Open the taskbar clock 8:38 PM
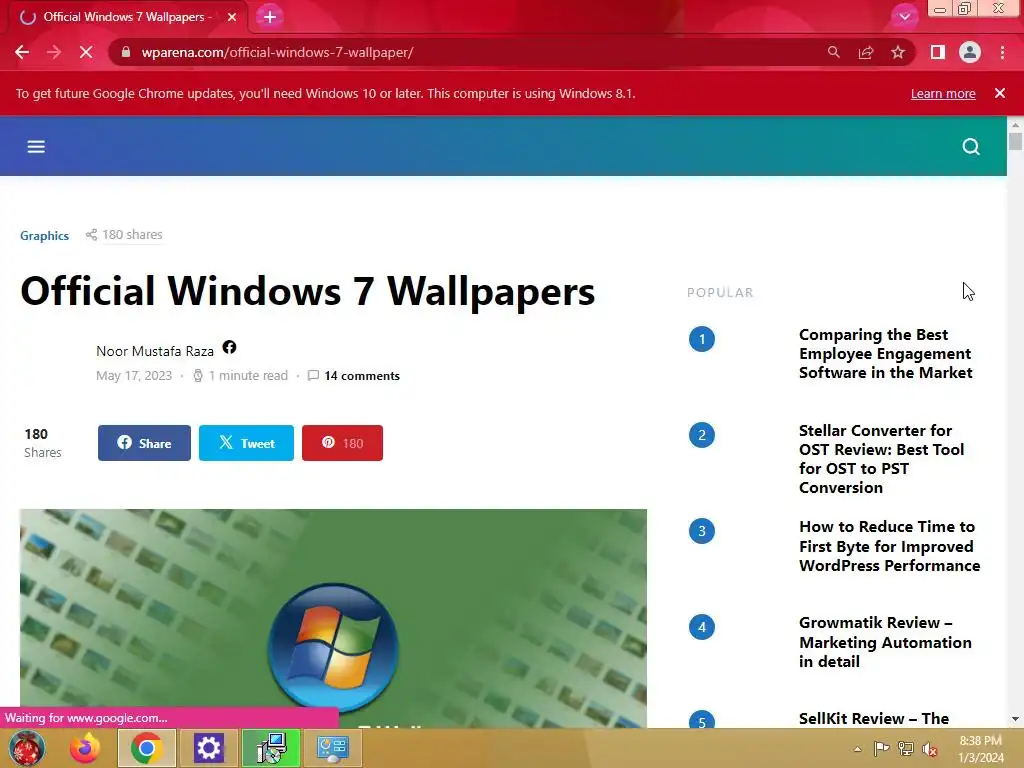The image size is (1024, 768). point(980,749)
